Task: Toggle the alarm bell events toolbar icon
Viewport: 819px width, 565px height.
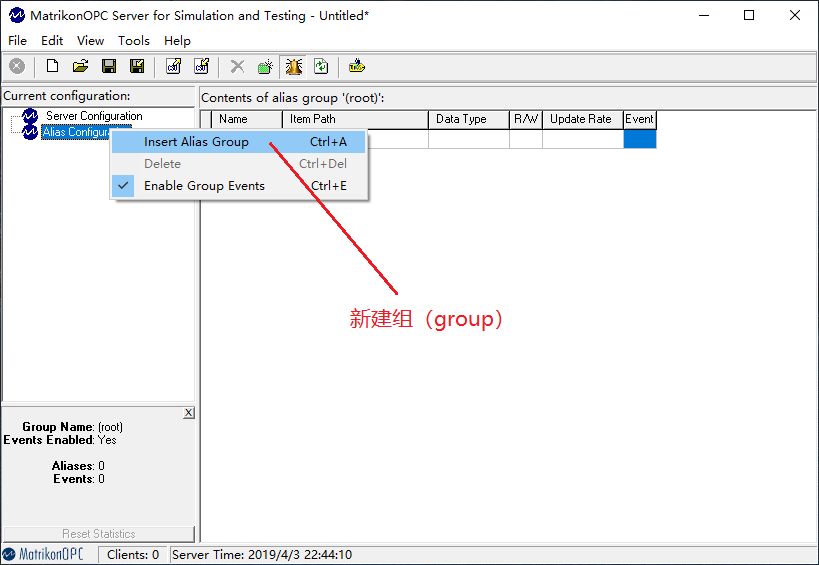Action: coord(294,66)
